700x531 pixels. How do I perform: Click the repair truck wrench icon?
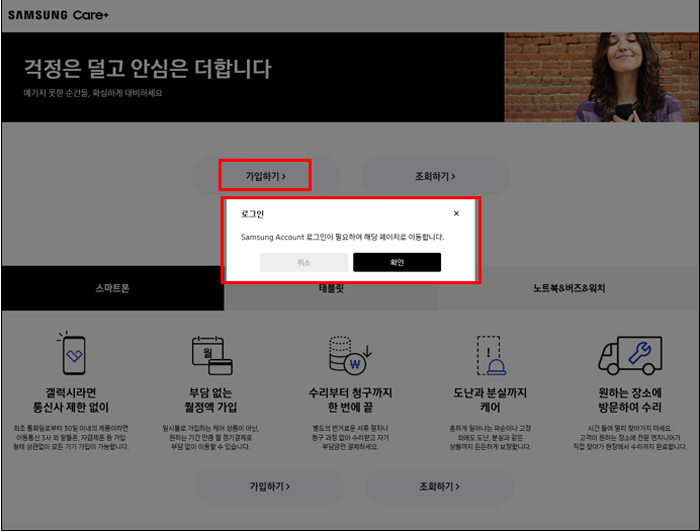(630, 355)
